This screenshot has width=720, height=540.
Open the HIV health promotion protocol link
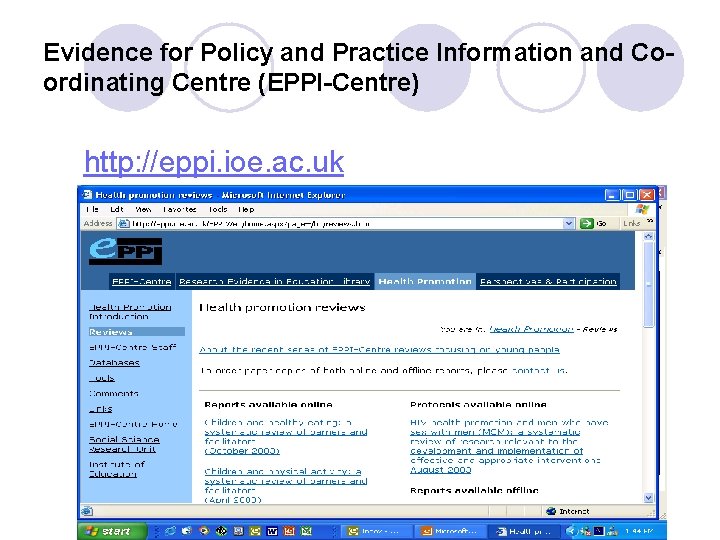[509, 446]
